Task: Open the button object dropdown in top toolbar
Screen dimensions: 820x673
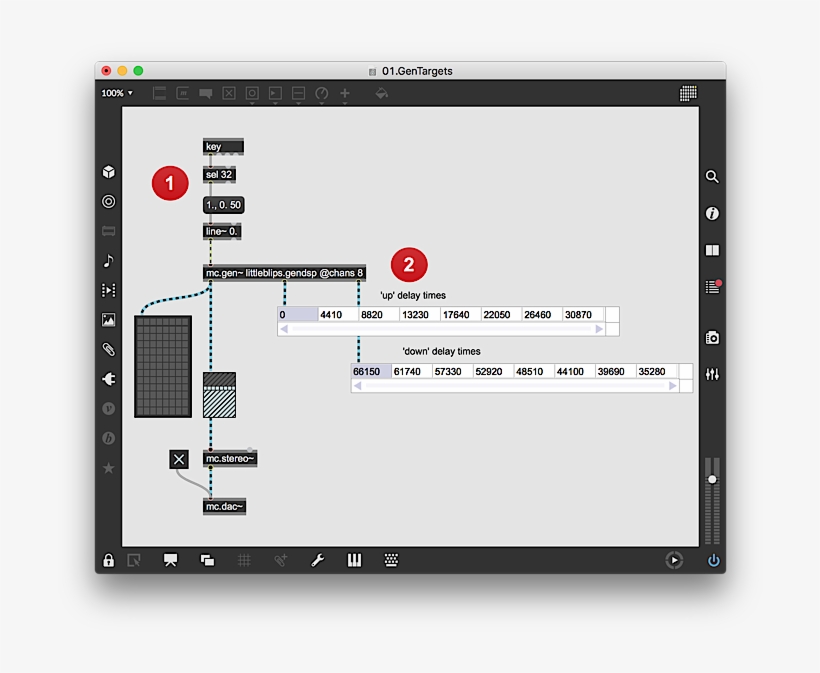Action: tap(252, 94)
